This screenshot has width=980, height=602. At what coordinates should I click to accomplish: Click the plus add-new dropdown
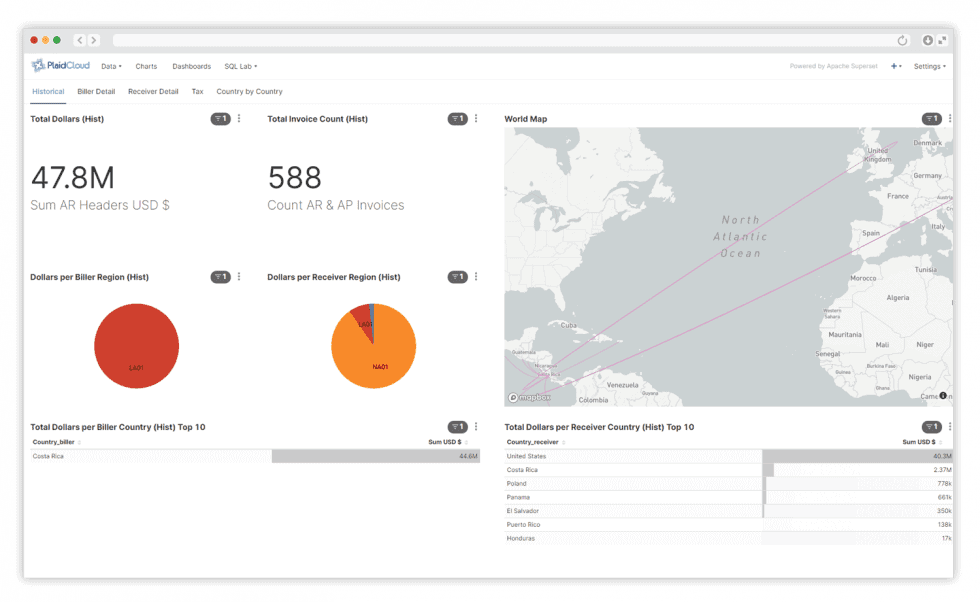[x=896, y=66]
